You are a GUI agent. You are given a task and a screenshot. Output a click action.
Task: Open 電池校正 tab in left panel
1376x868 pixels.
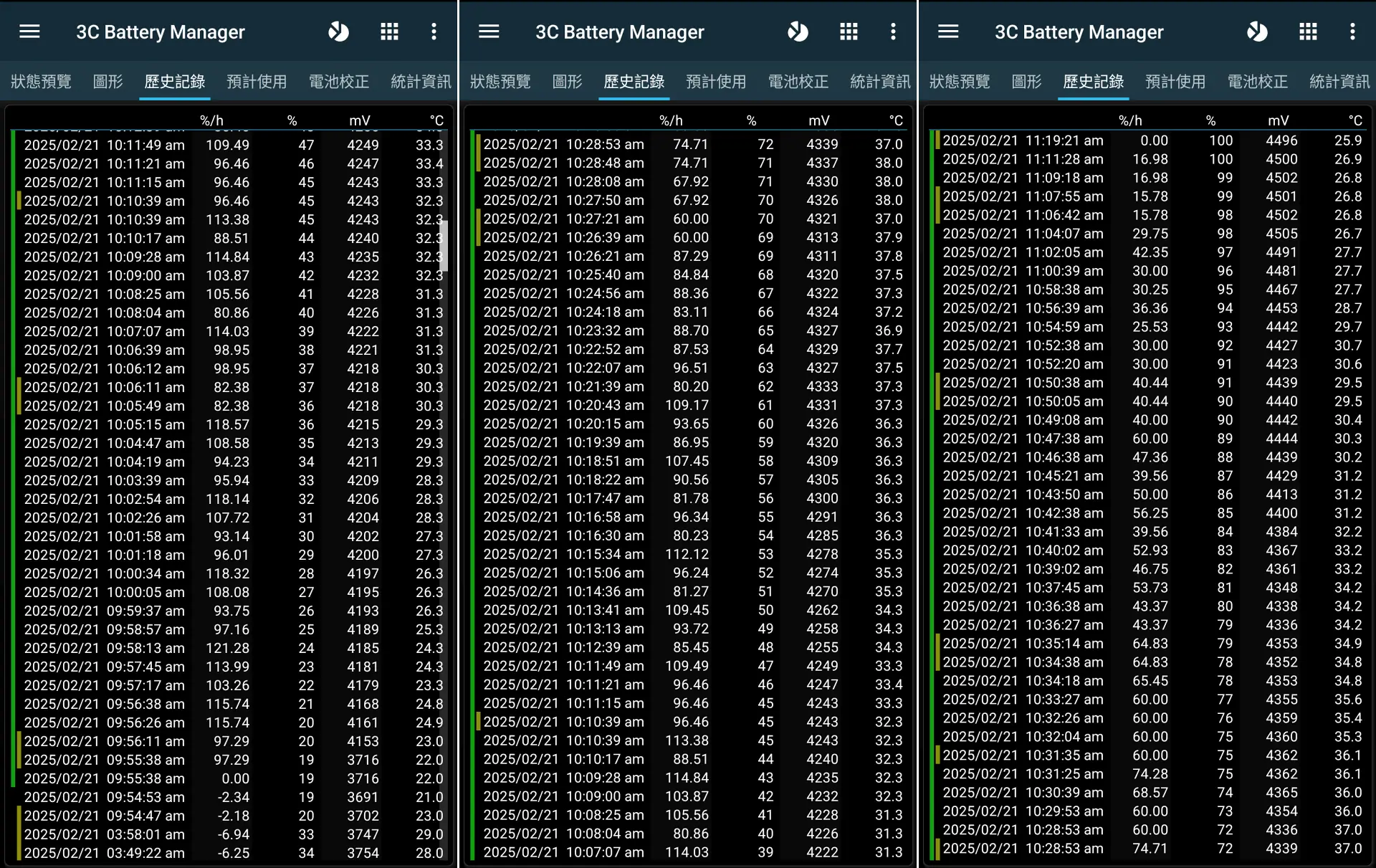click(x=339, y=82)
